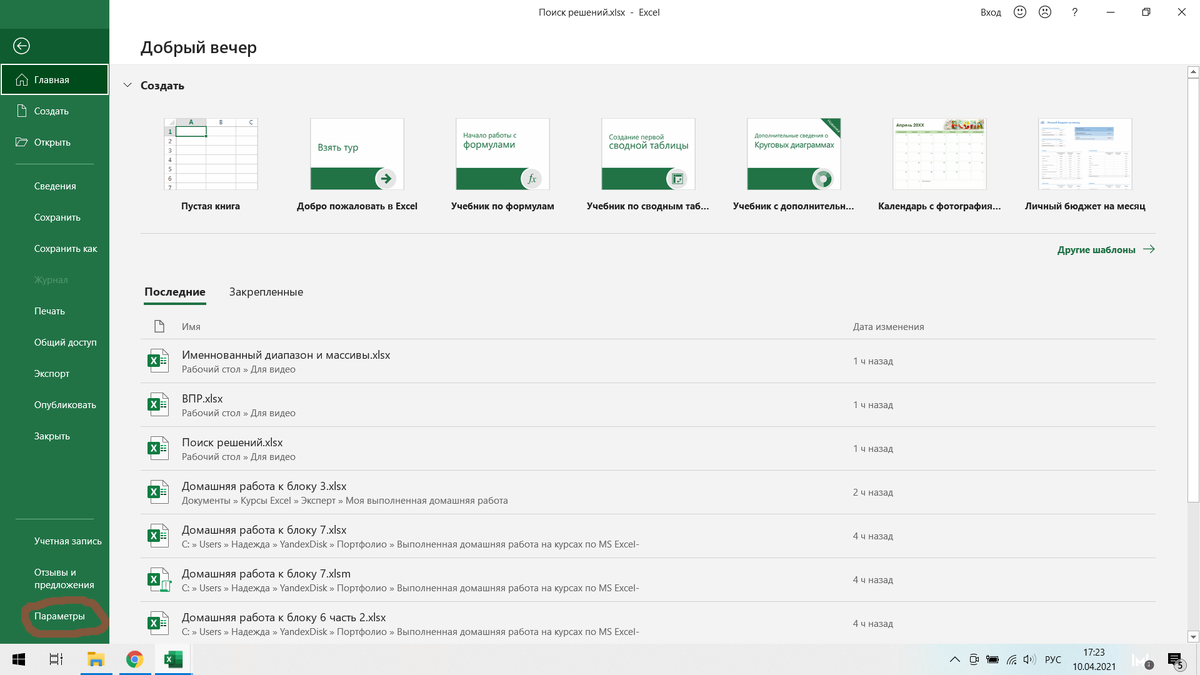
Task: Follow the Другие шаблоны link
Action: (x=1105, y=250)
